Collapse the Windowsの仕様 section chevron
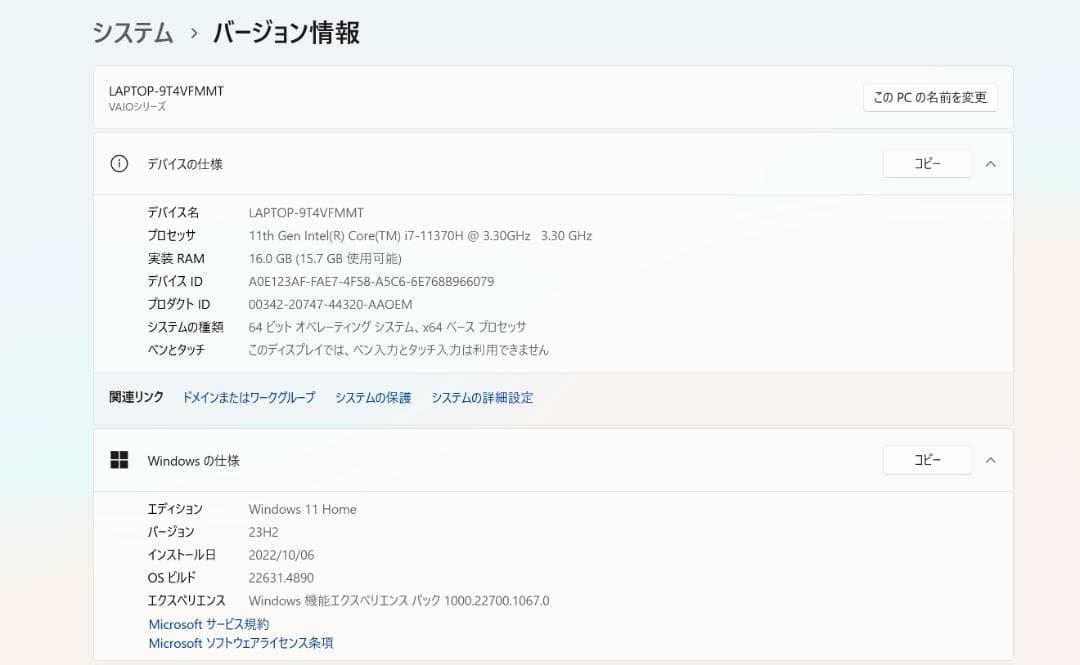The height and width of the screenshot is (665, 1080). click(990, 459)
